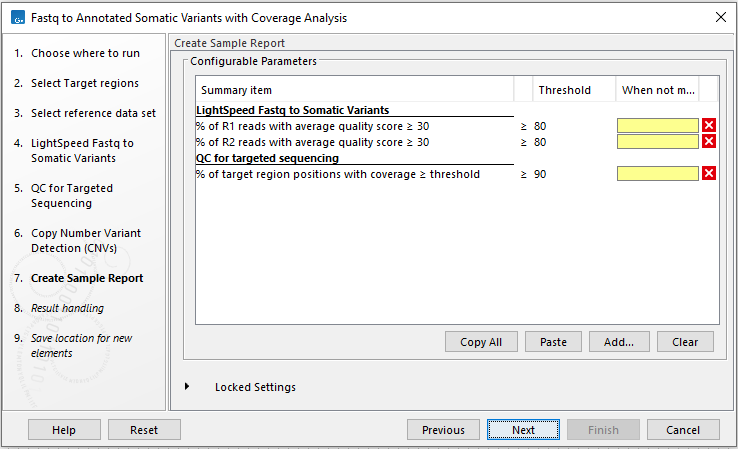Select step 6 Copy Number Variant Detection
738x449 pixels.
pos(86,241)
